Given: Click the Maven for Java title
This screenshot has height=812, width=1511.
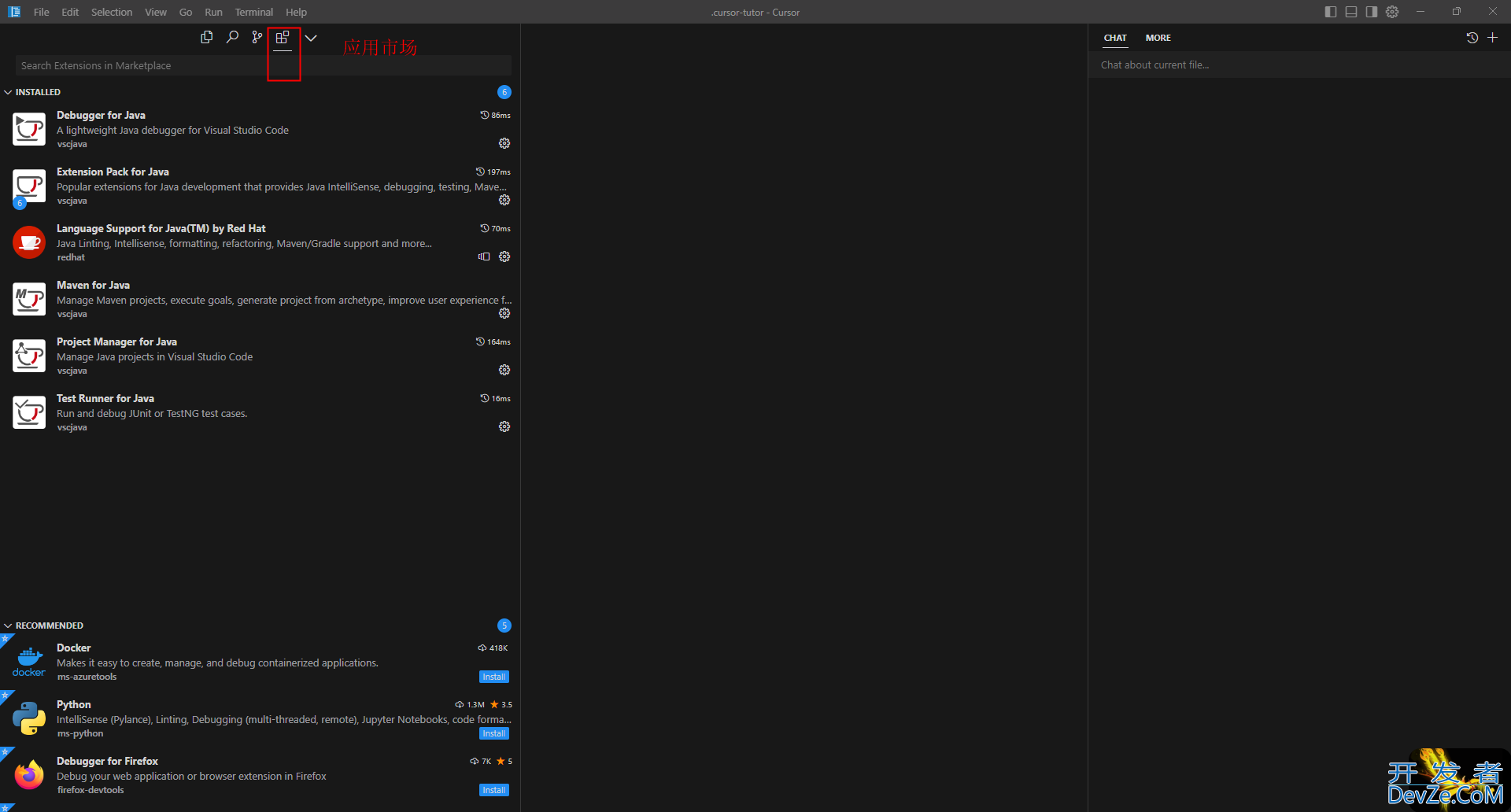Looking at the screenshot, I should [x=93, y=285].
